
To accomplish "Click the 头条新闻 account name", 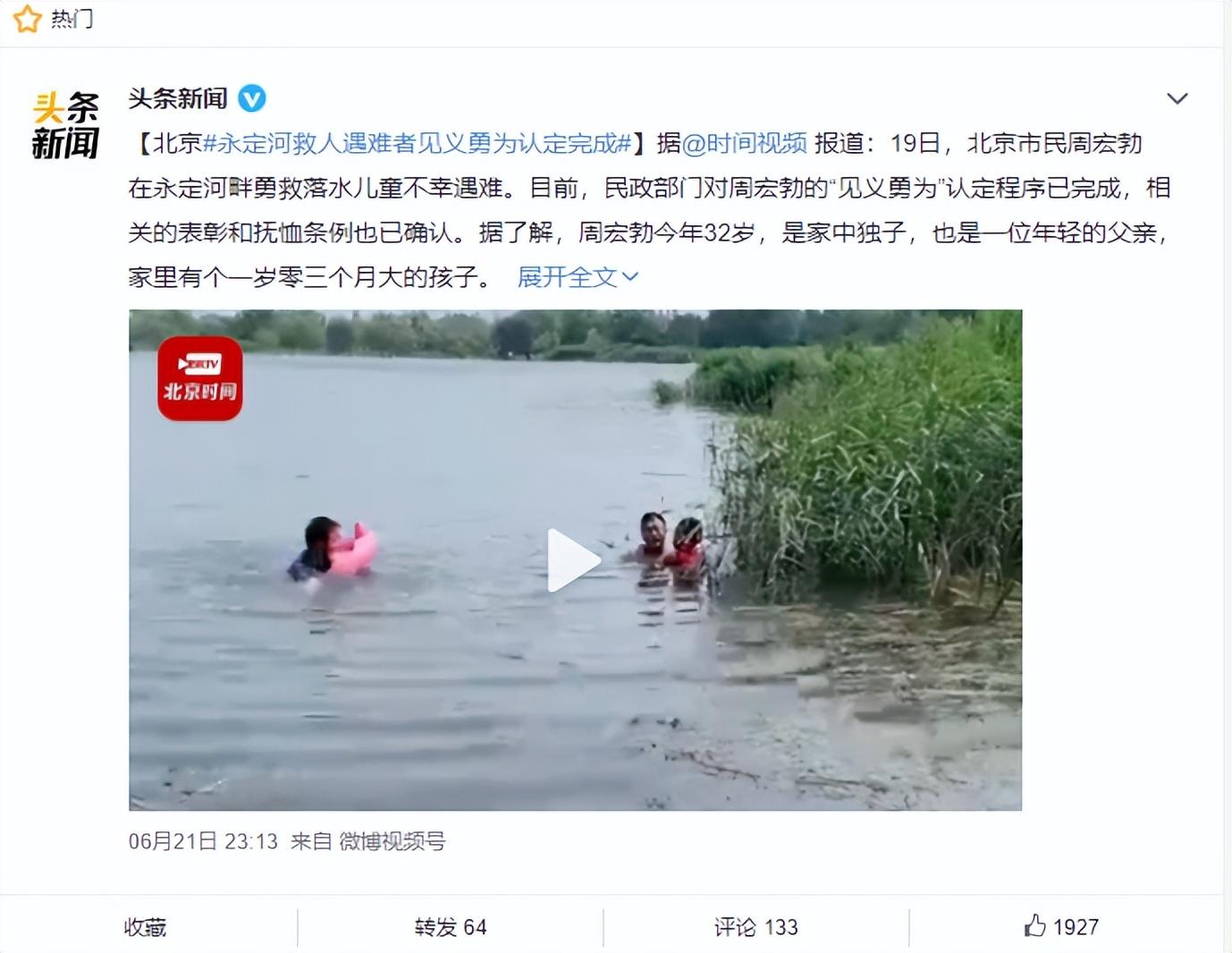I will (x=178, y=98).
